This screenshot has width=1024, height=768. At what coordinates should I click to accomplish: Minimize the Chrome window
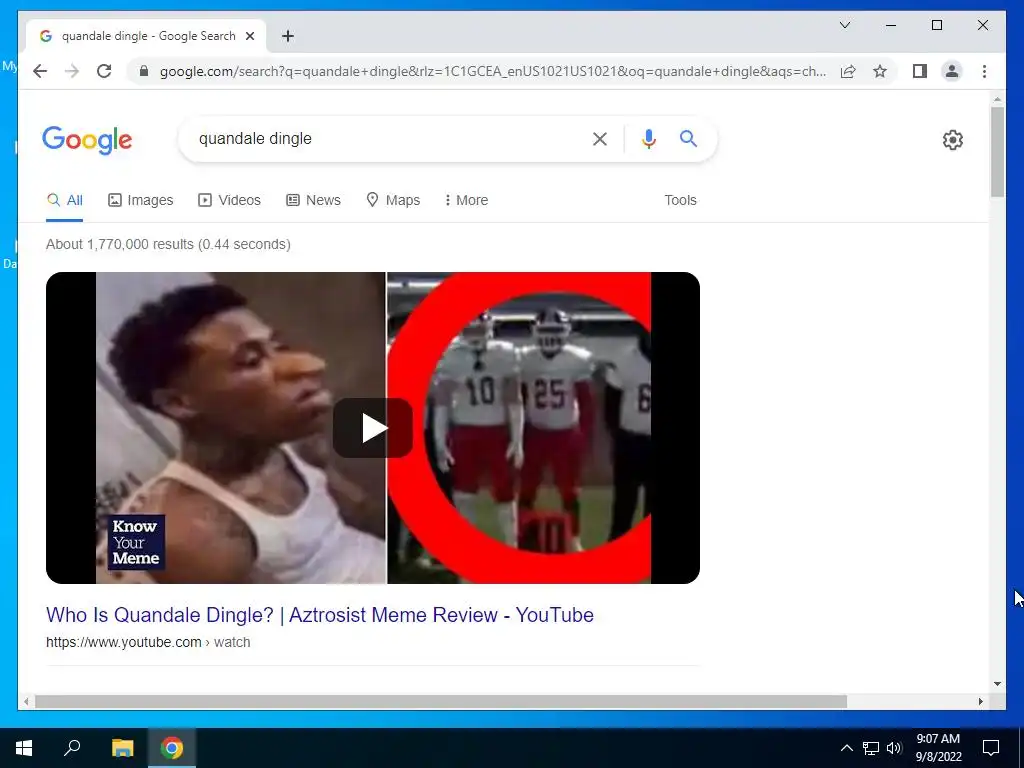click(x=891, y=25)
